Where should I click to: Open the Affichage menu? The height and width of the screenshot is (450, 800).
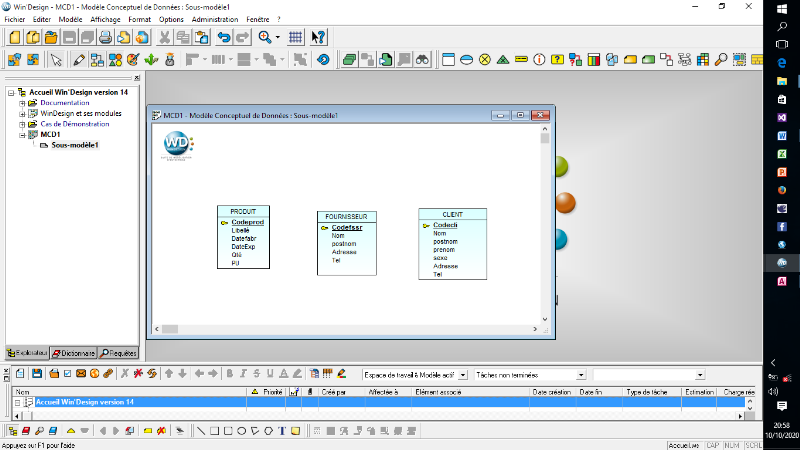104,19
